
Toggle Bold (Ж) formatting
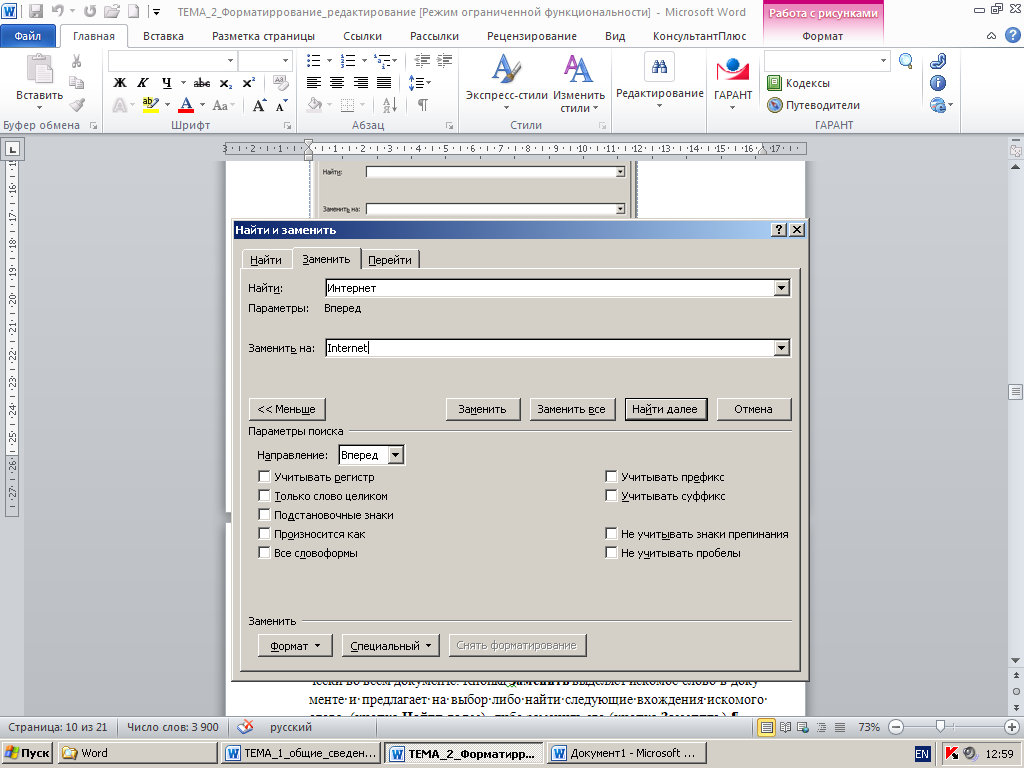(x=120, y=83)
